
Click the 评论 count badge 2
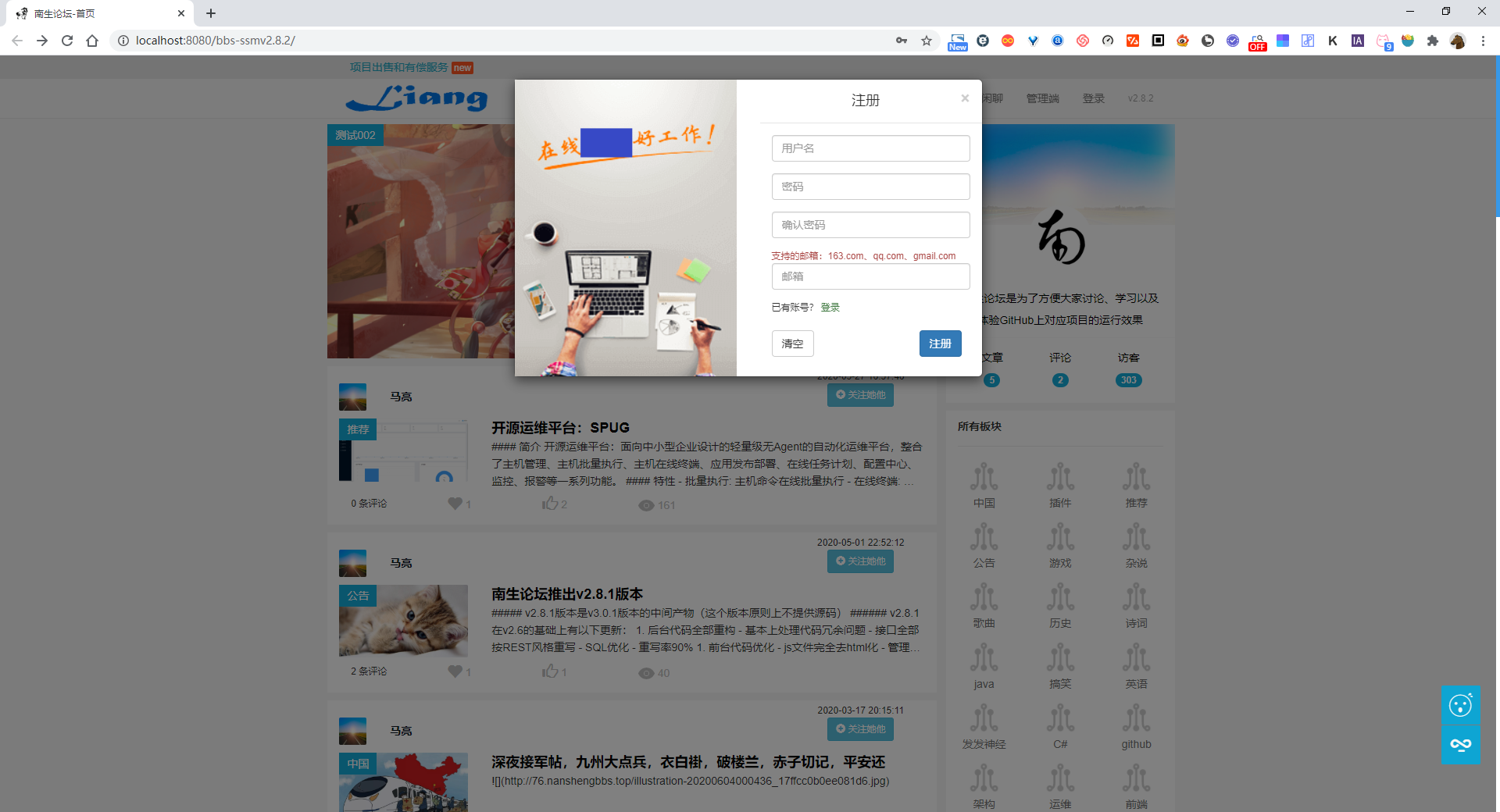tap(1060, 380)
